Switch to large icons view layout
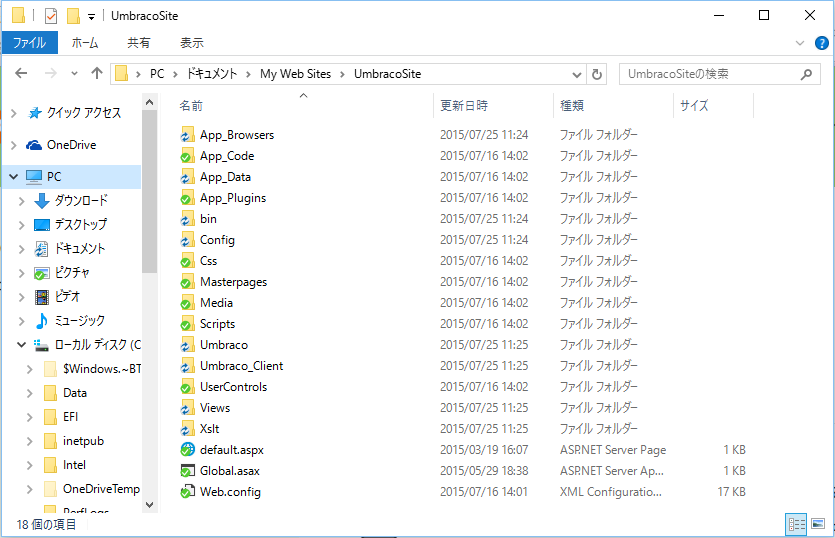 (x=818, y=525)
